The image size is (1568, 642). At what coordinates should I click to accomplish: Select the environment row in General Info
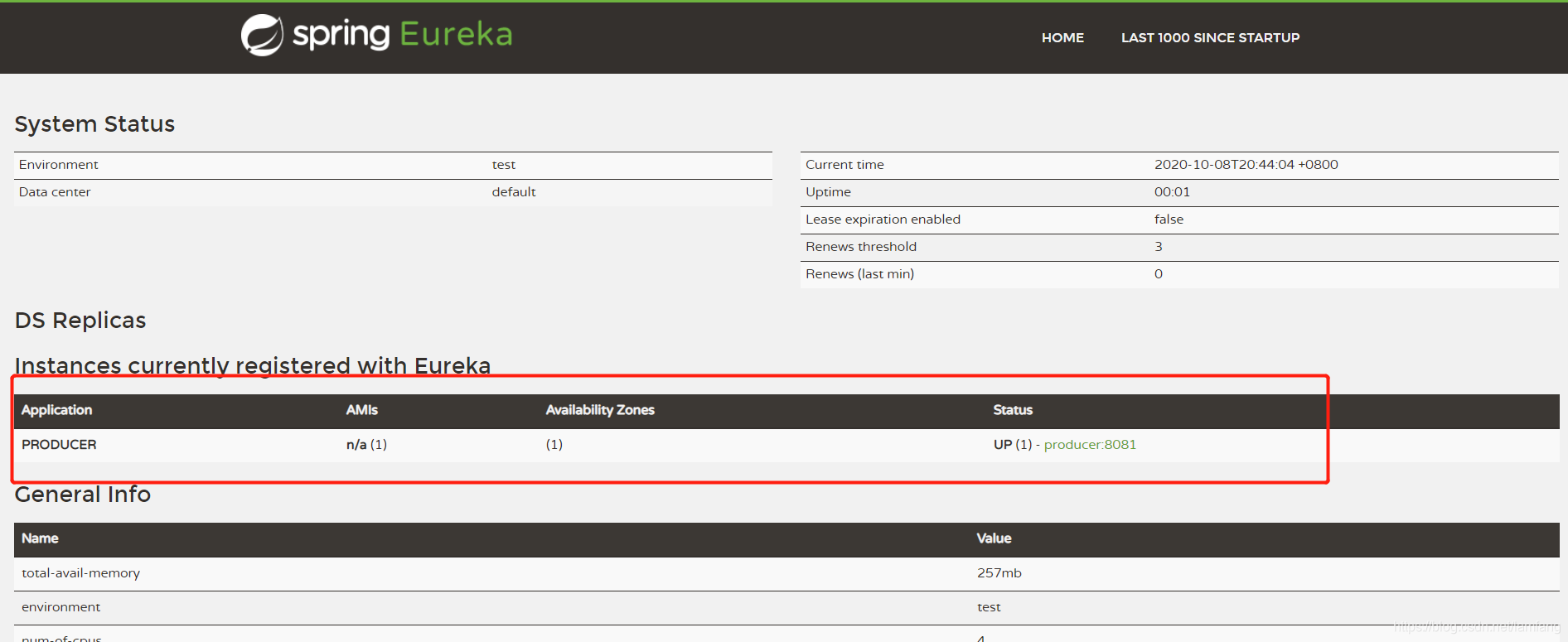(786, 607)
